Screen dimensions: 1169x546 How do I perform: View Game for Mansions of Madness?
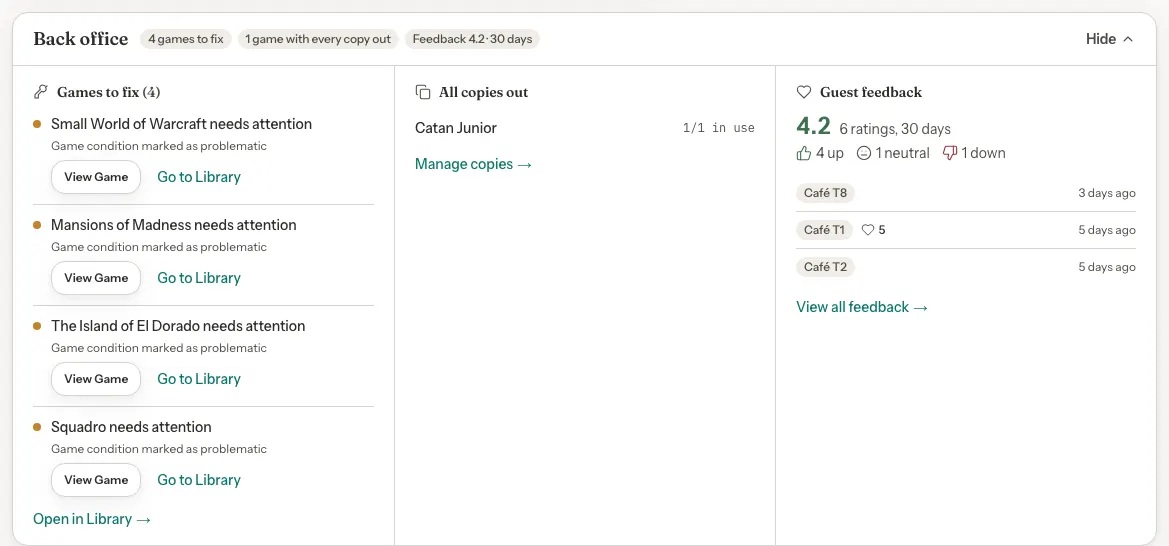[96, 277]
